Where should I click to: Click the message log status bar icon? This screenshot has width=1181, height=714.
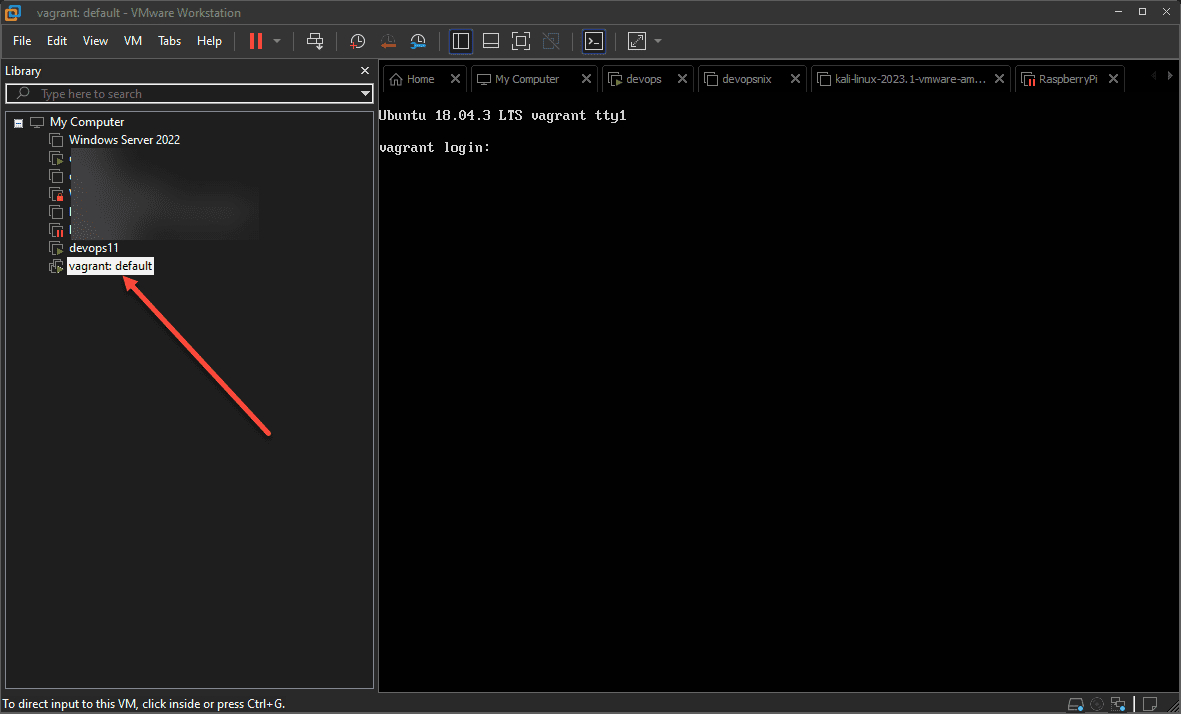1149,704
